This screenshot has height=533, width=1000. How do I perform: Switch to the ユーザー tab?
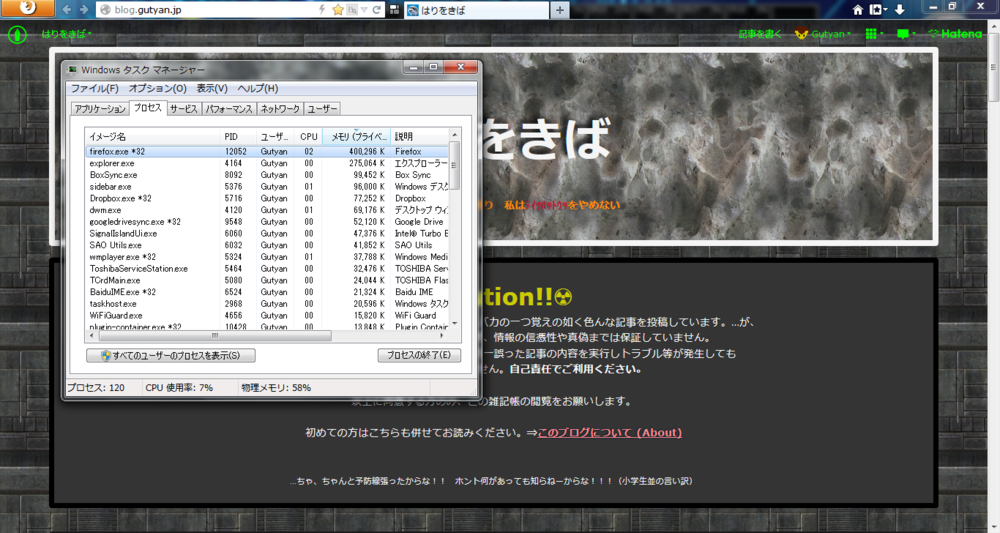322,109
